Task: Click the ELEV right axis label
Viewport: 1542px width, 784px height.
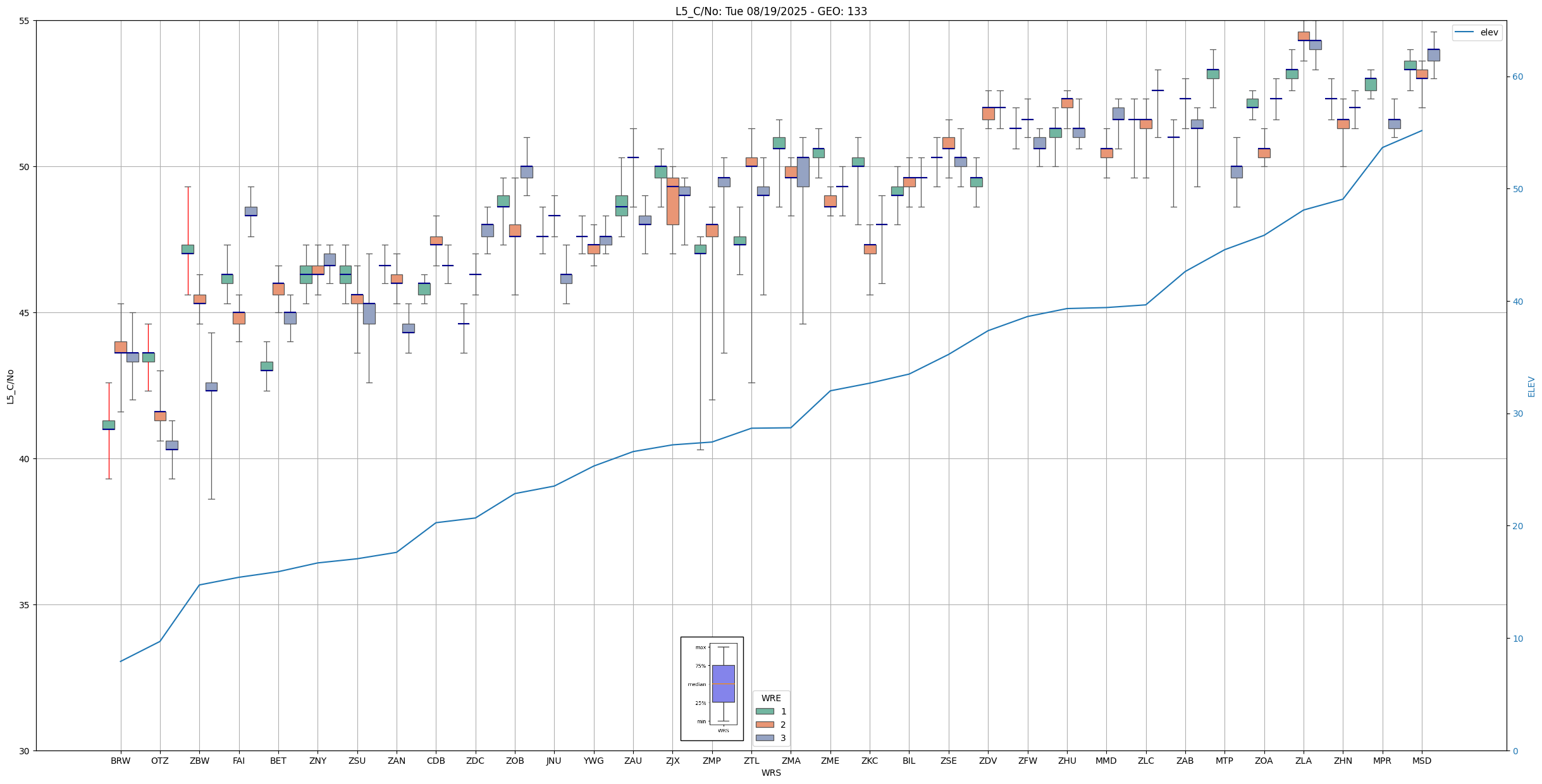Action: pos(1531,386)
